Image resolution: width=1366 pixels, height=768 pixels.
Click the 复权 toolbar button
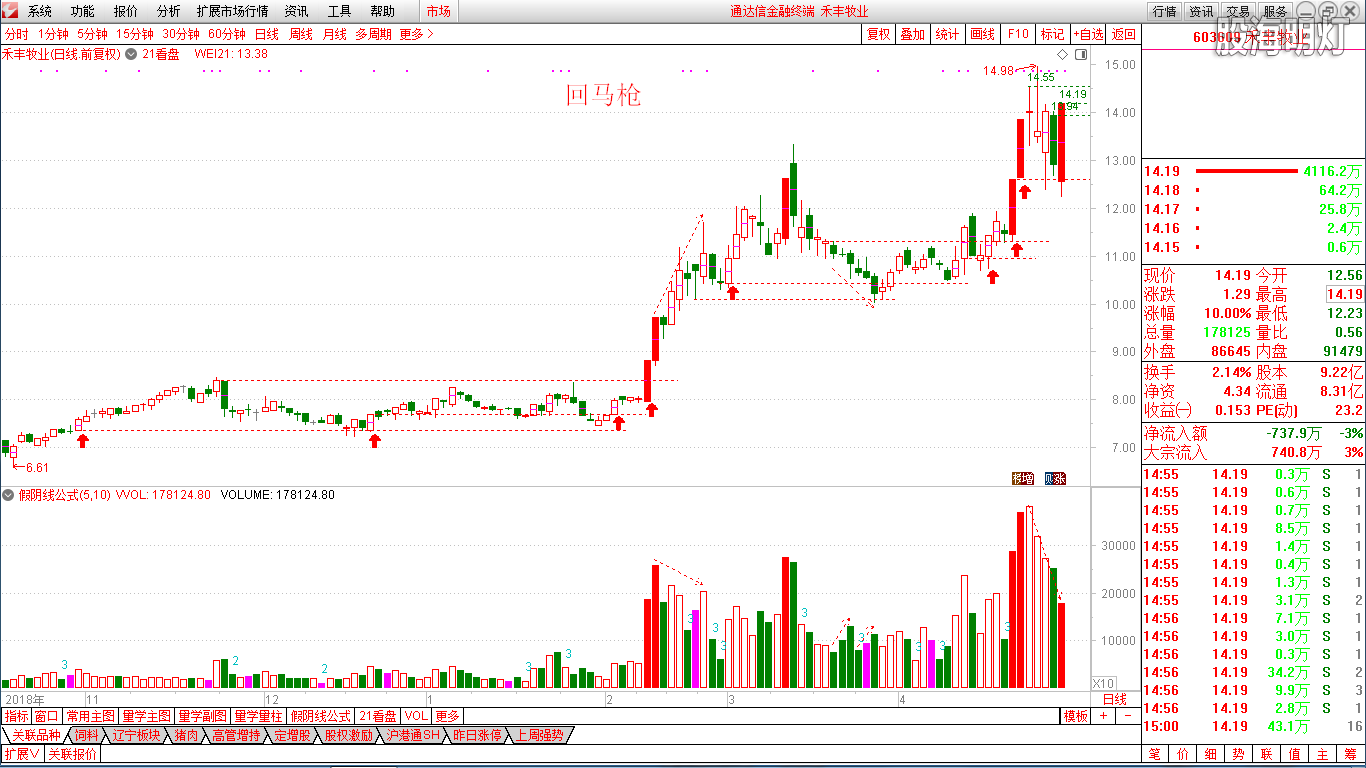coord(878,34)
